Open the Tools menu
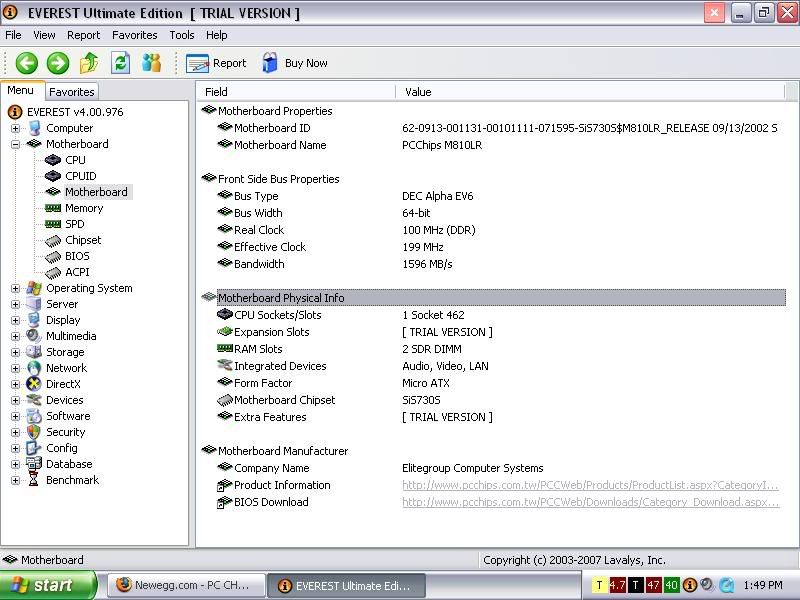The width and height of the screenshot is (800, 600). tap(182, 35)
